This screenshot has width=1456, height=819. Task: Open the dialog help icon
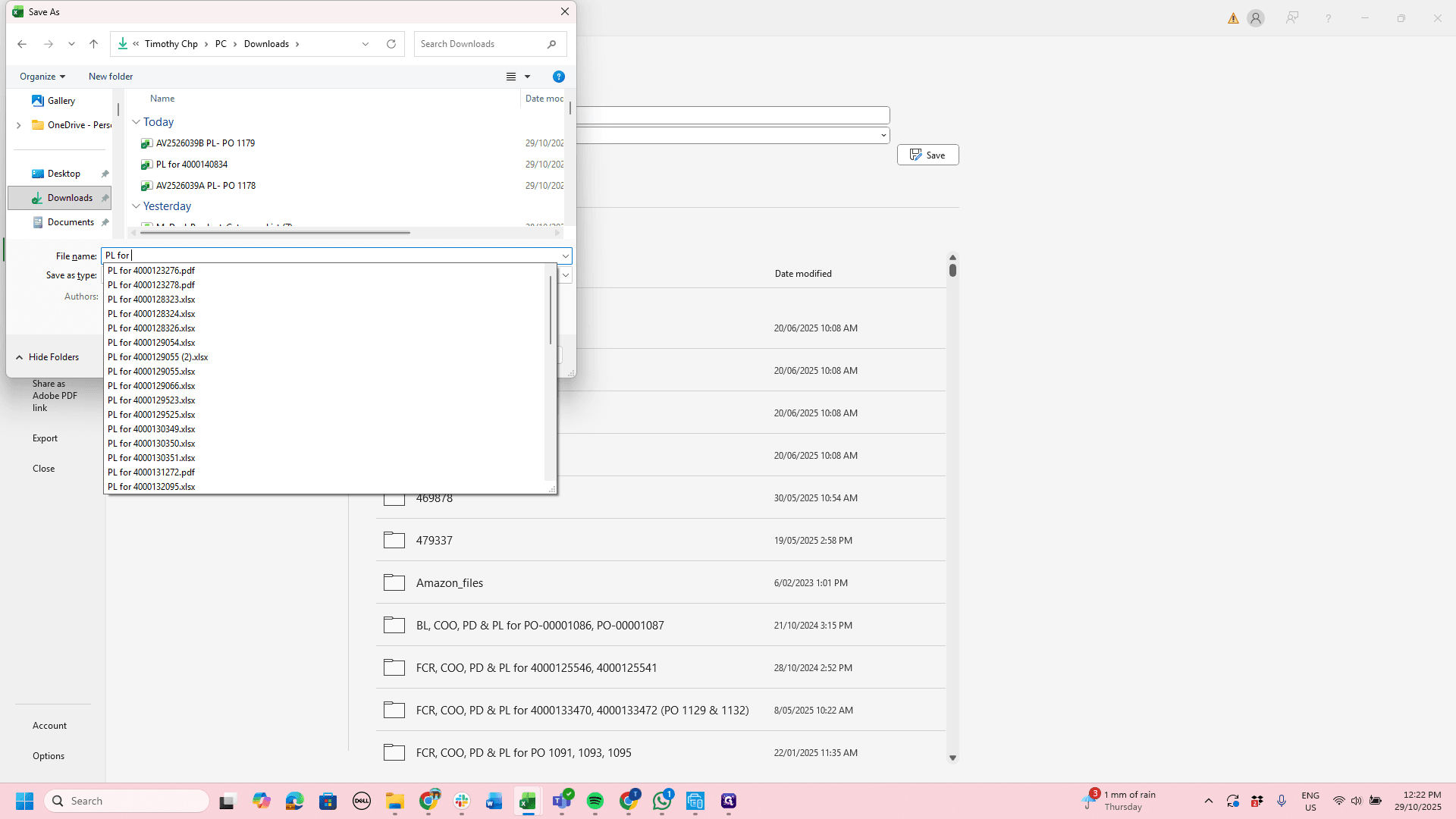[x=559, y=77]
